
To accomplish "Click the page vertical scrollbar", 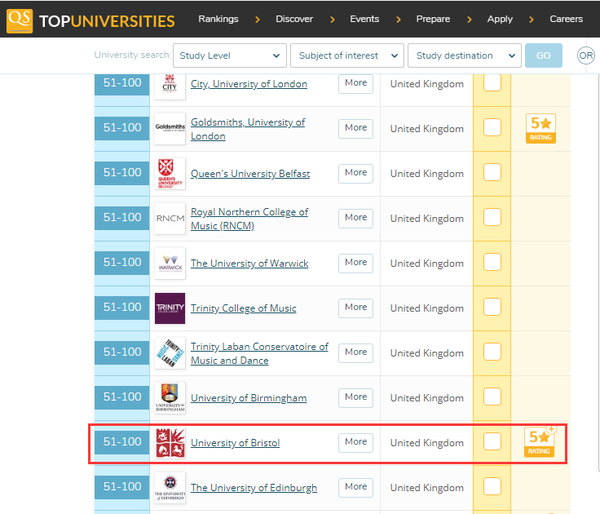I will coord(598,274).
